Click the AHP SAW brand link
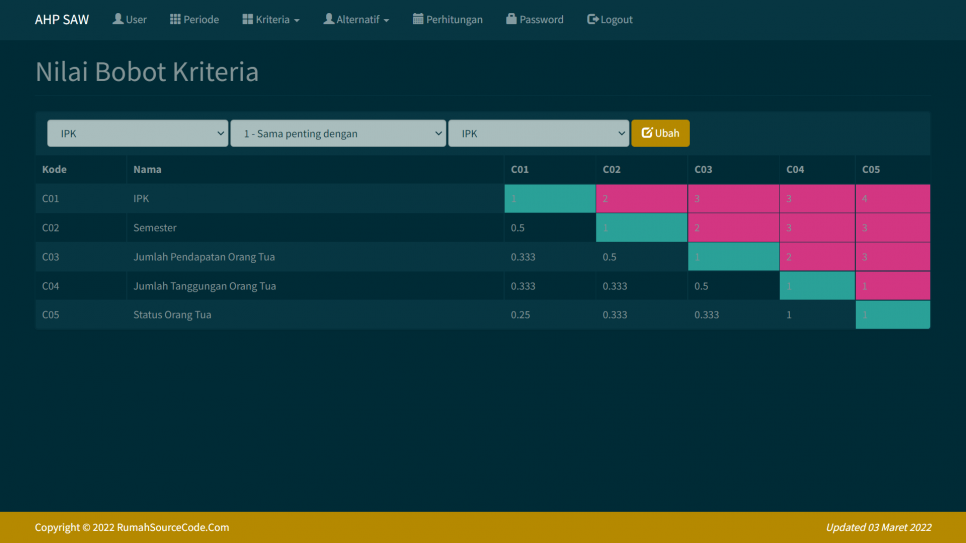The image size is (966, 543). pyautogui.click(x=62, y=19)
